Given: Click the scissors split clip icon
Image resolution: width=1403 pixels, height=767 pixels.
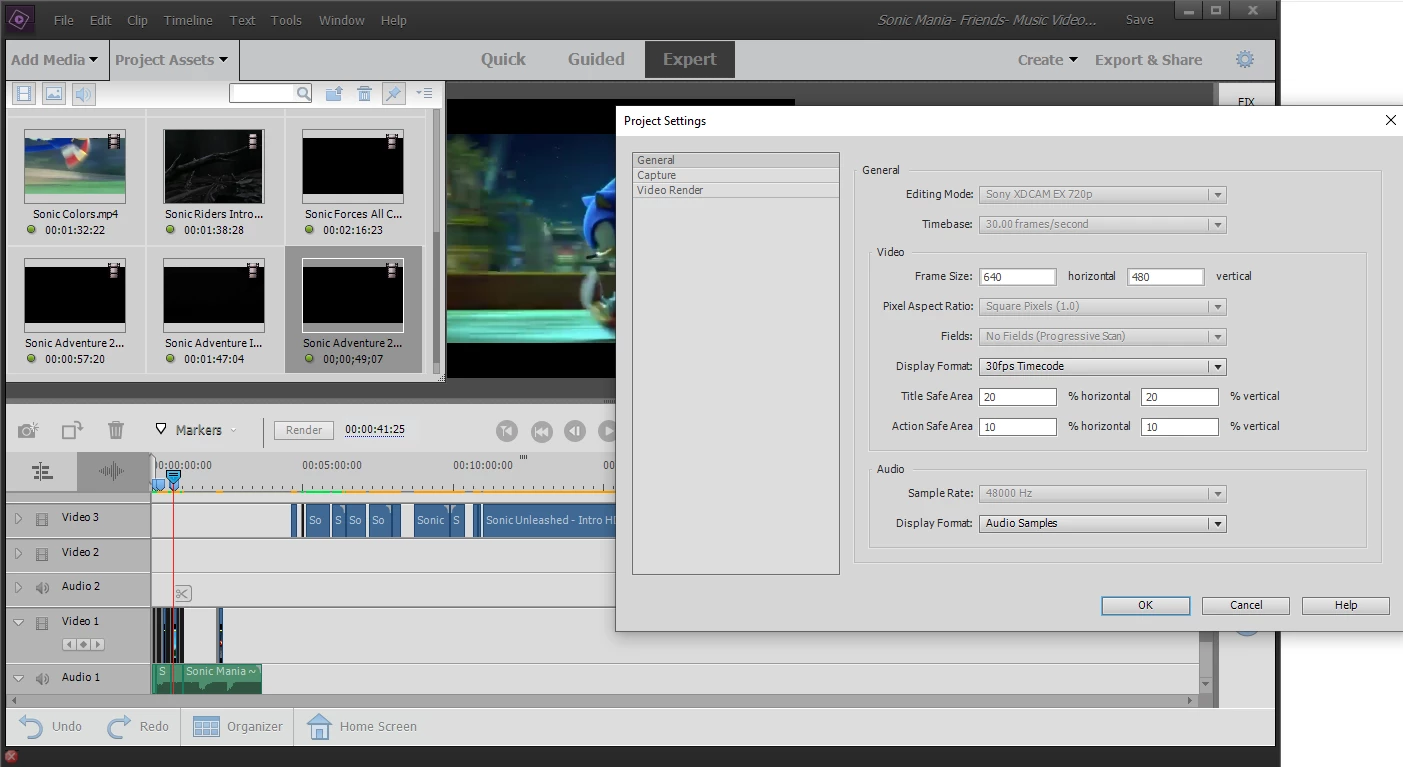Looking at the screenshot, I should tap(182, 594).
